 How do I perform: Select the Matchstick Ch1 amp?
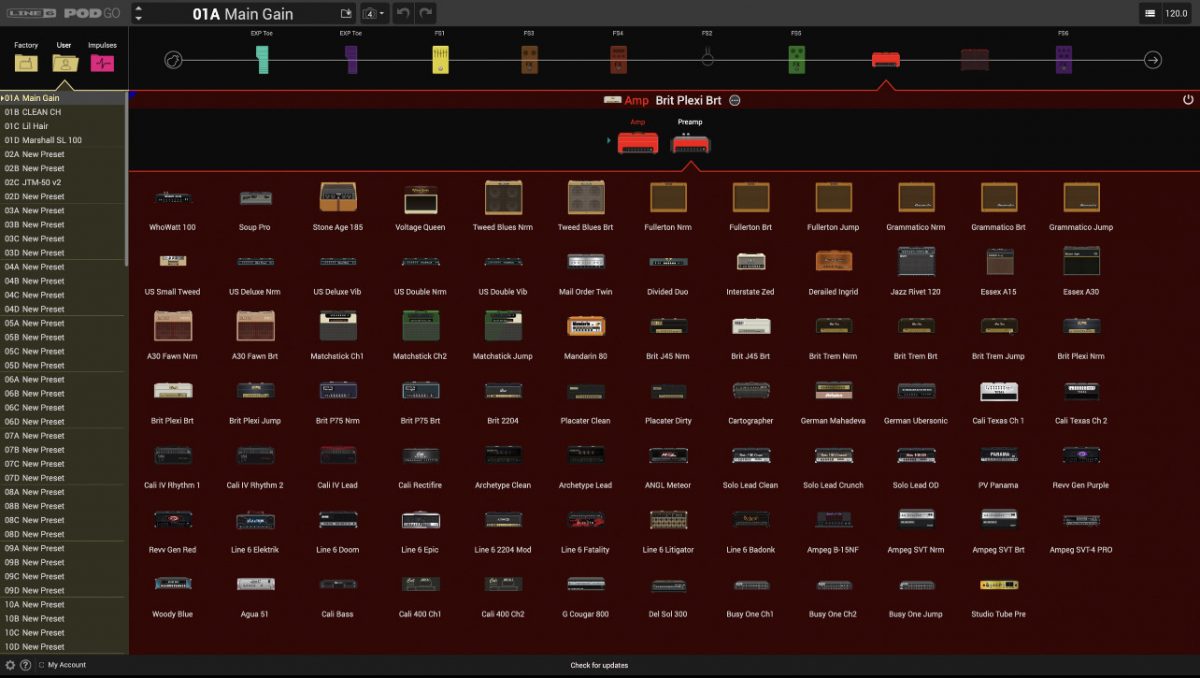(x=338, y=337)
